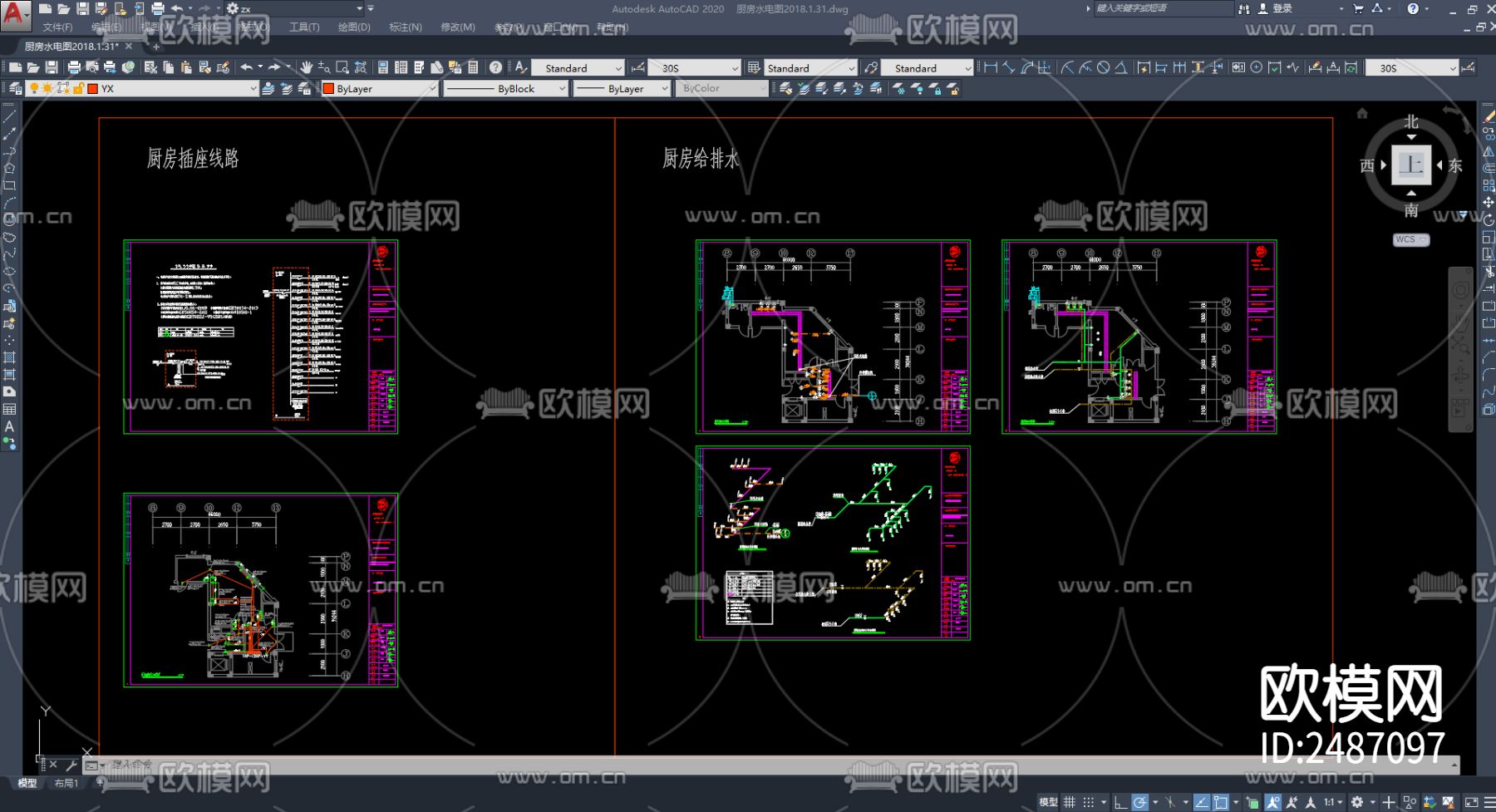The width and height of the screenshot is (1496, 812).
Task: Click the 厨房给排水 drawing title text
Action: pyautogui.click(x=701, y=159)
